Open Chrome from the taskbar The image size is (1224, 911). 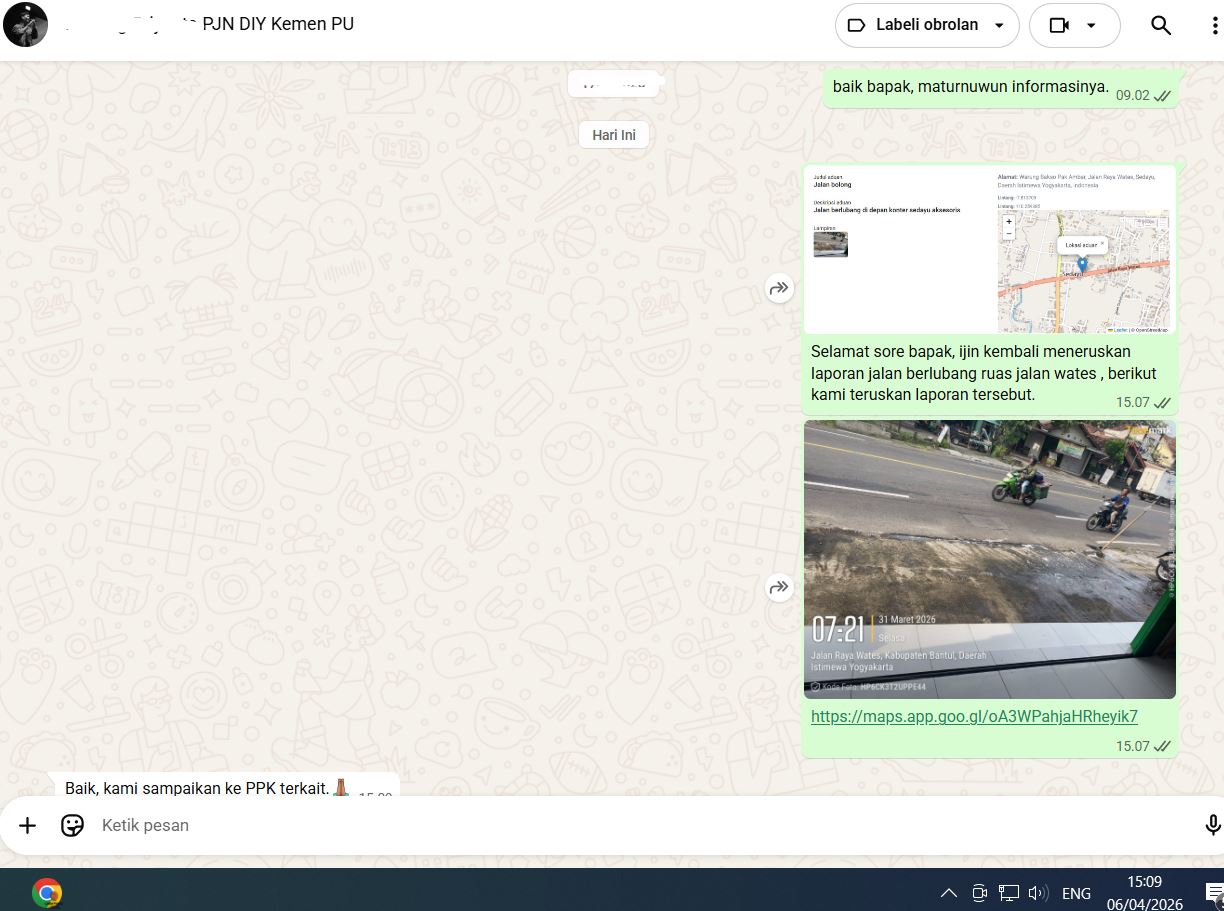(47, 892)
